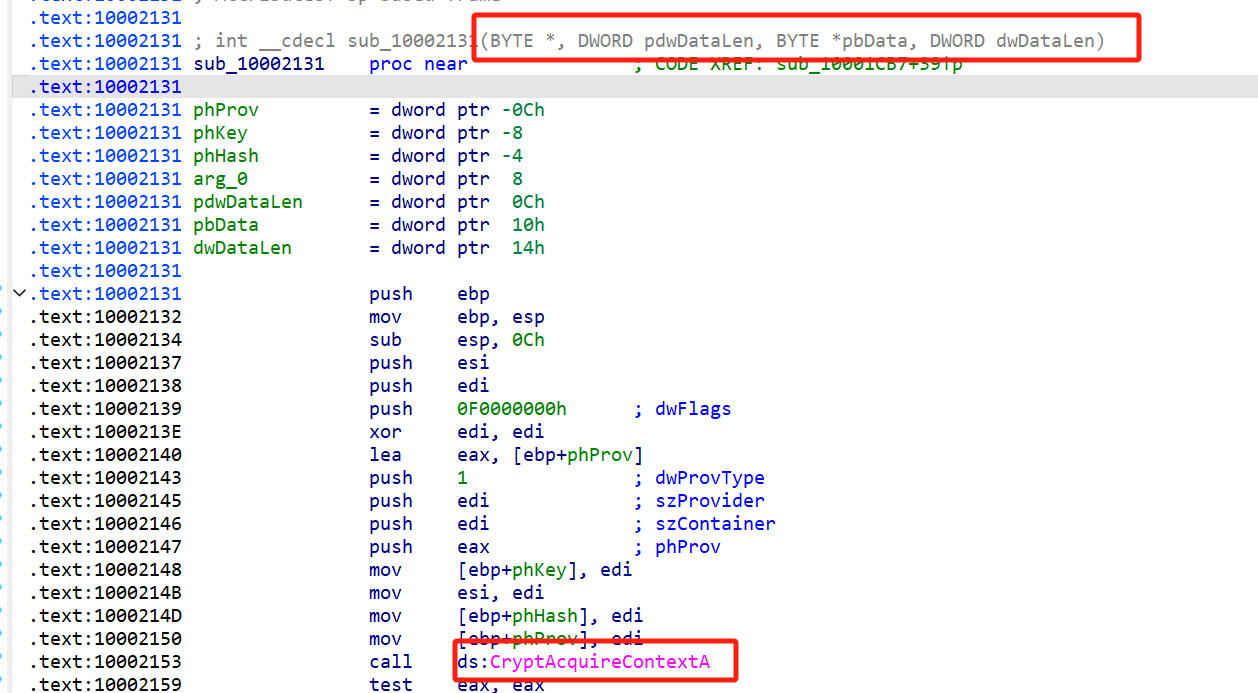Click the '; szProvider' comment

point(699,501)
